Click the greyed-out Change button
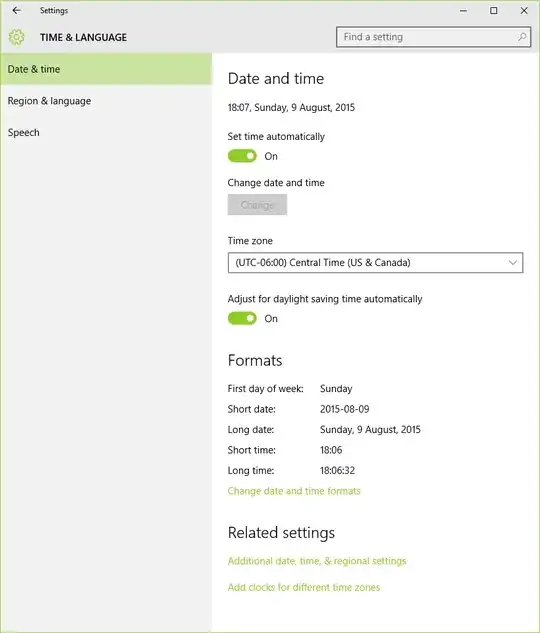The image size is (540, 633). click(257, 205)
